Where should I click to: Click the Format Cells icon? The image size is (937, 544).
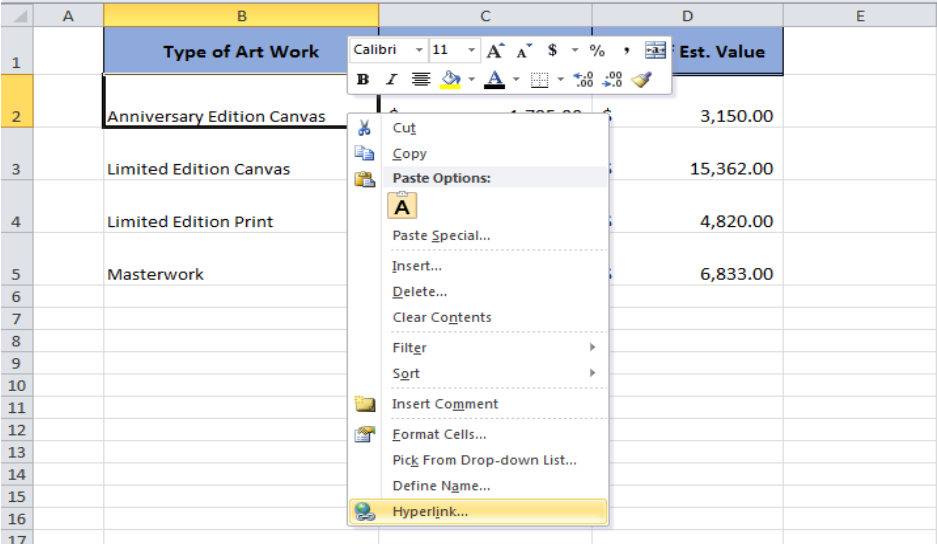click(x=365, y=434)
